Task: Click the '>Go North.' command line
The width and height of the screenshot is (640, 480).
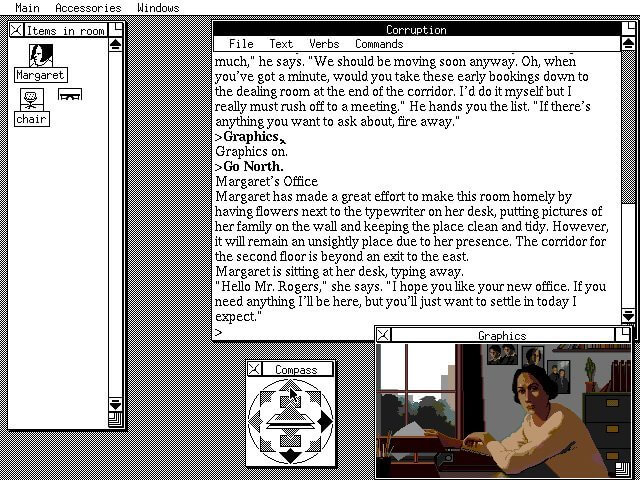Action: [x=249, y=167]
